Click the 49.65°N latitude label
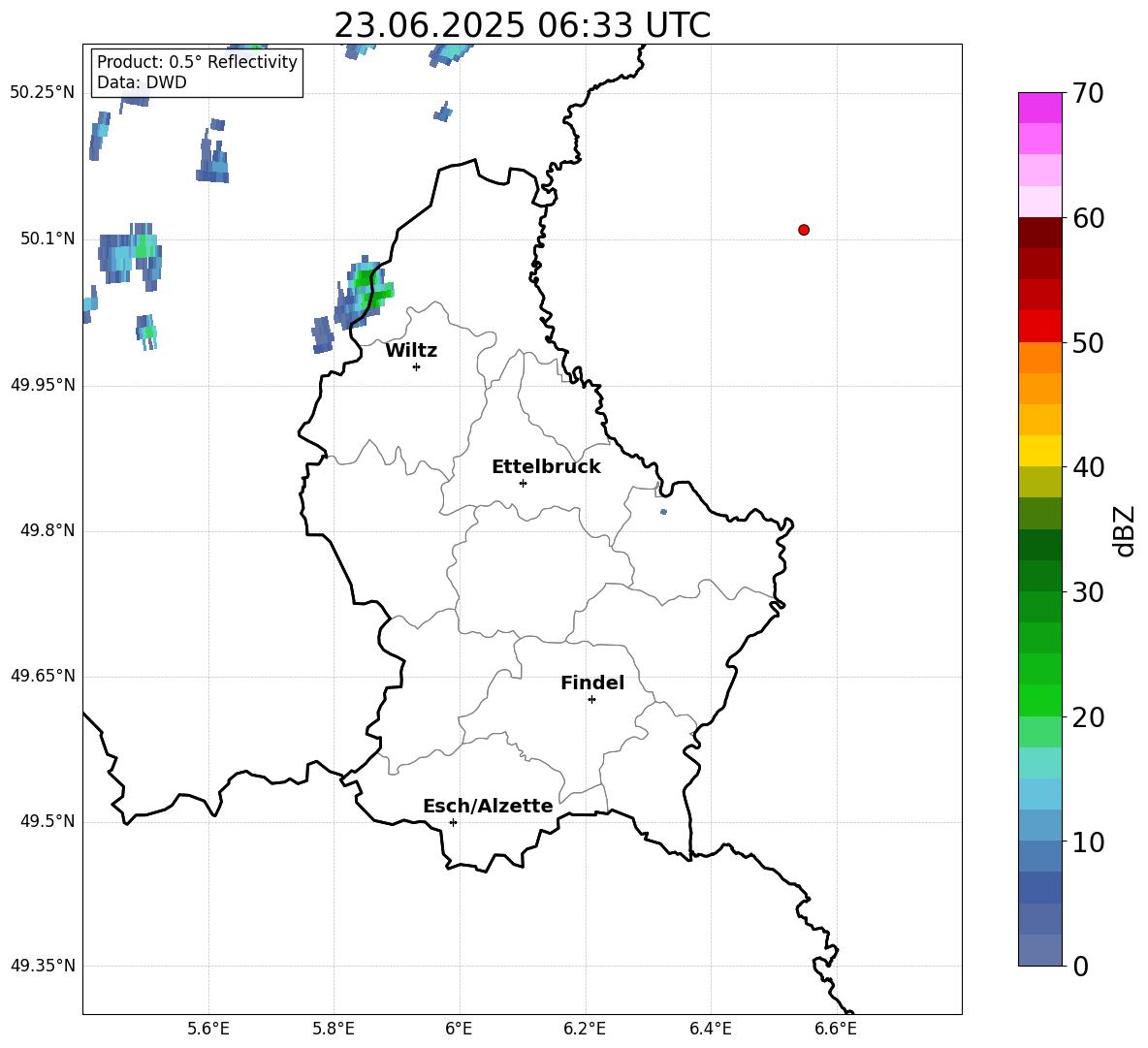The height and width of the screenshot is (1048, 1148). coord(43,676)
